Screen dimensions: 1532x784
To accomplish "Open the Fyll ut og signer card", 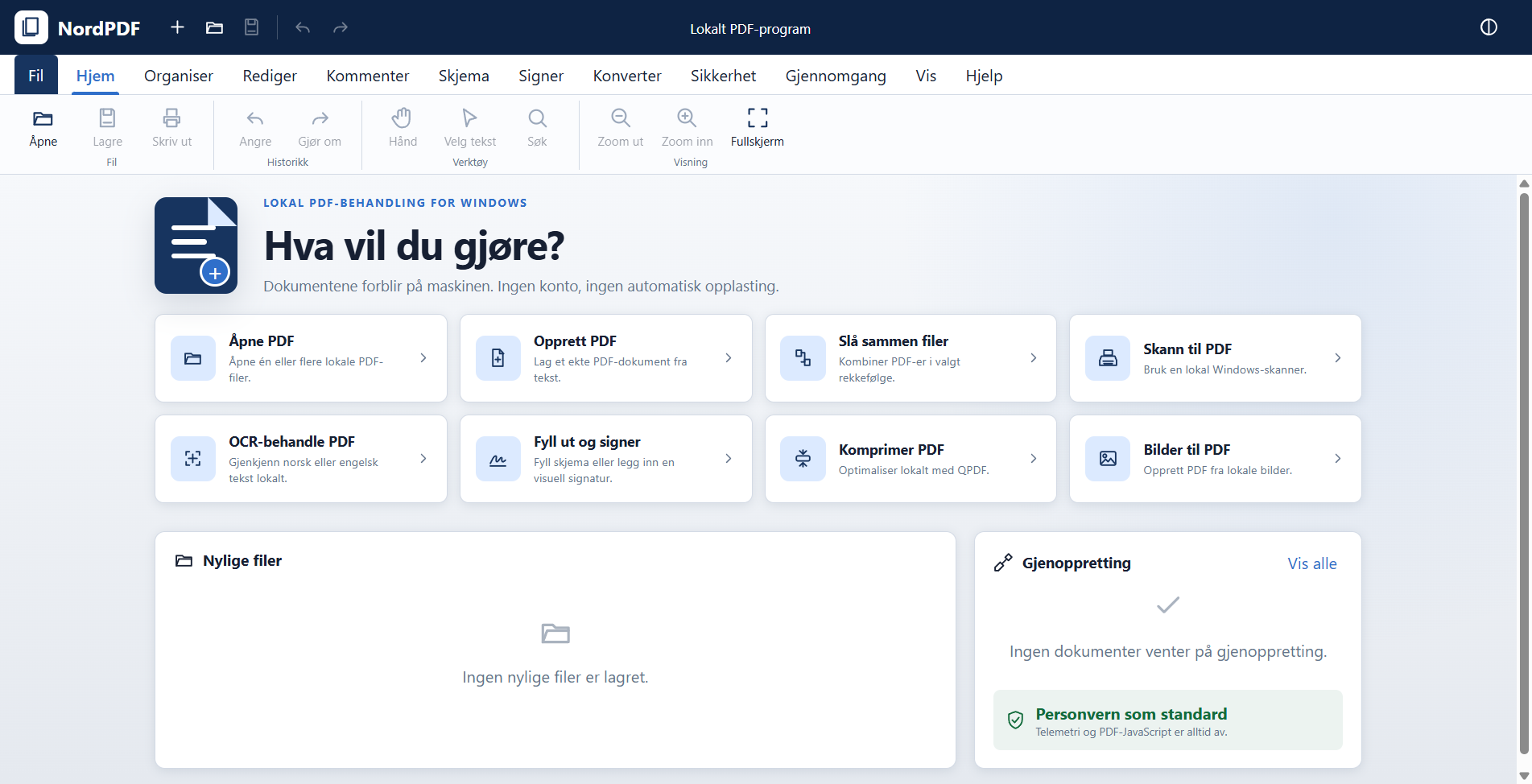I will tap(605, 459).
